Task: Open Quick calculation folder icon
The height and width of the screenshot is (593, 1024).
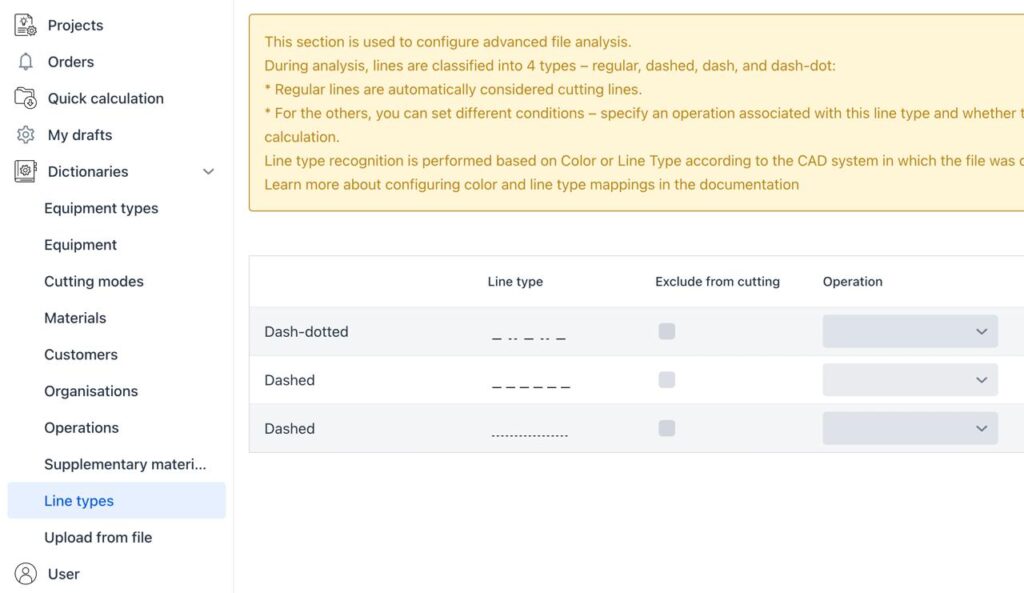Action: click(26, 98)
